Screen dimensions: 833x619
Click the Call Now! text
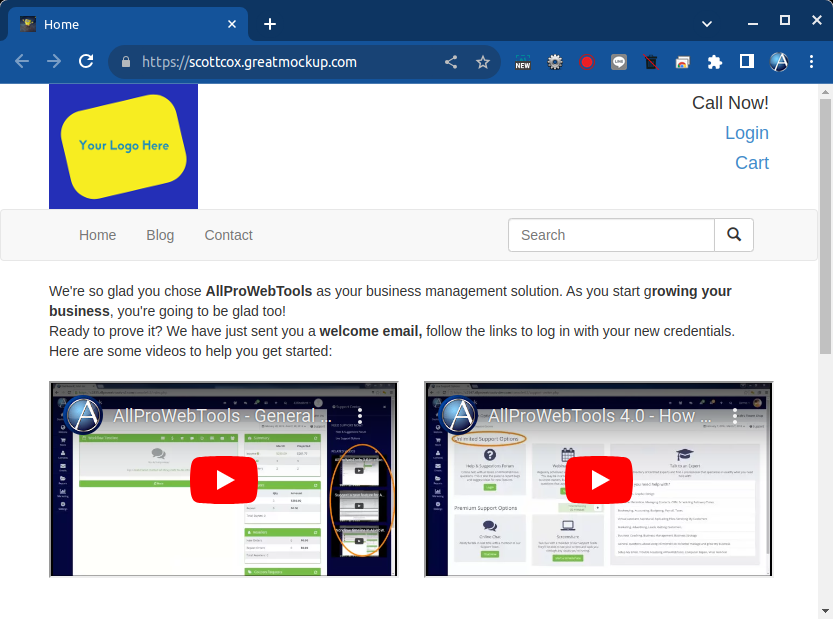click(x=730, y=103)
